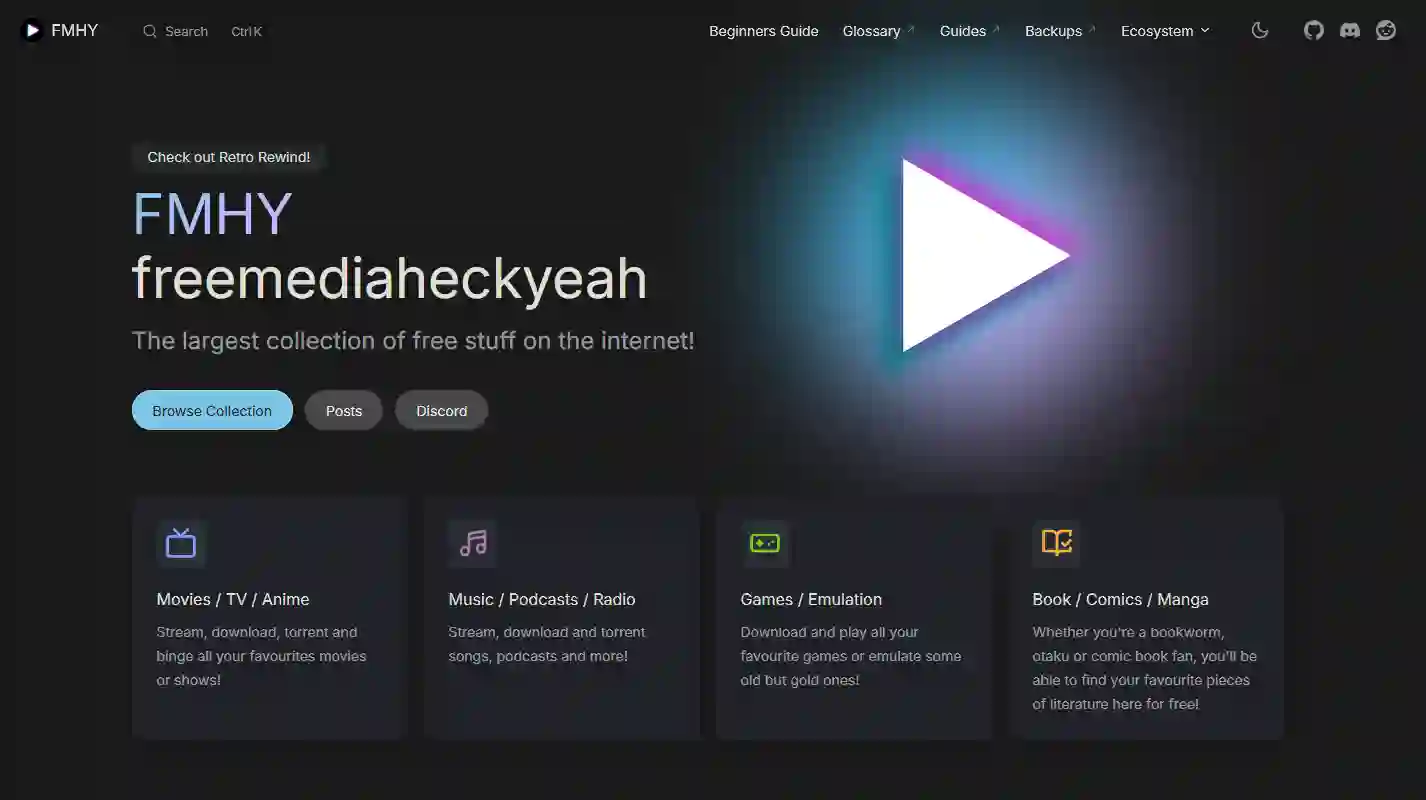Click the Check out Retro Rewind! banner
Image resolution: width=1426 pixels, height=800 pixels.
[x=229, y=157]
